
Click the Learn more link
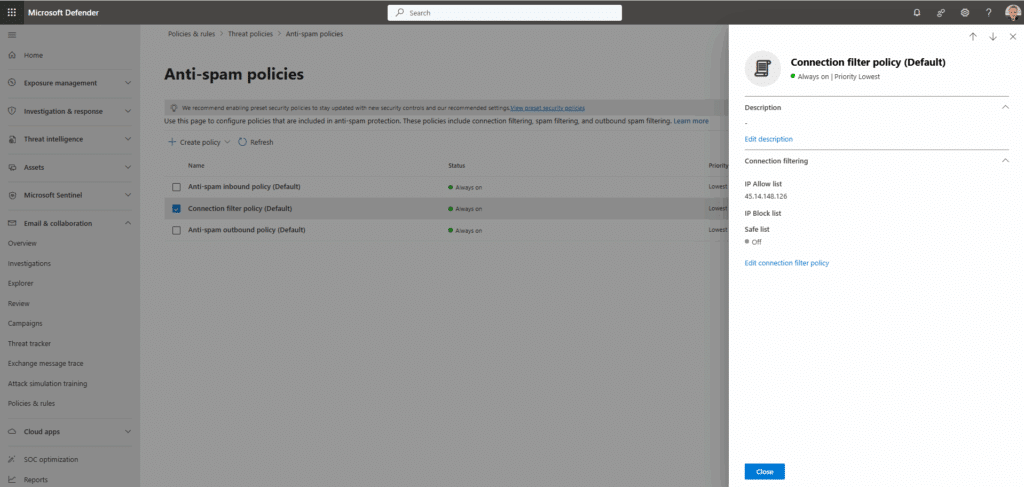(691, 121)
